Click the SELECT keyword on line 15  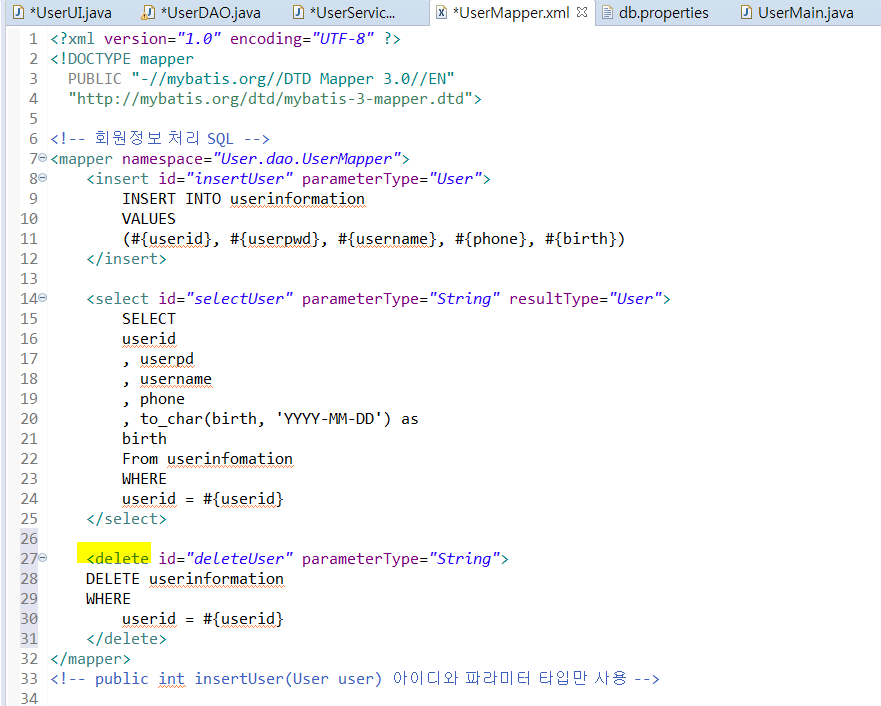coord(149,319)
